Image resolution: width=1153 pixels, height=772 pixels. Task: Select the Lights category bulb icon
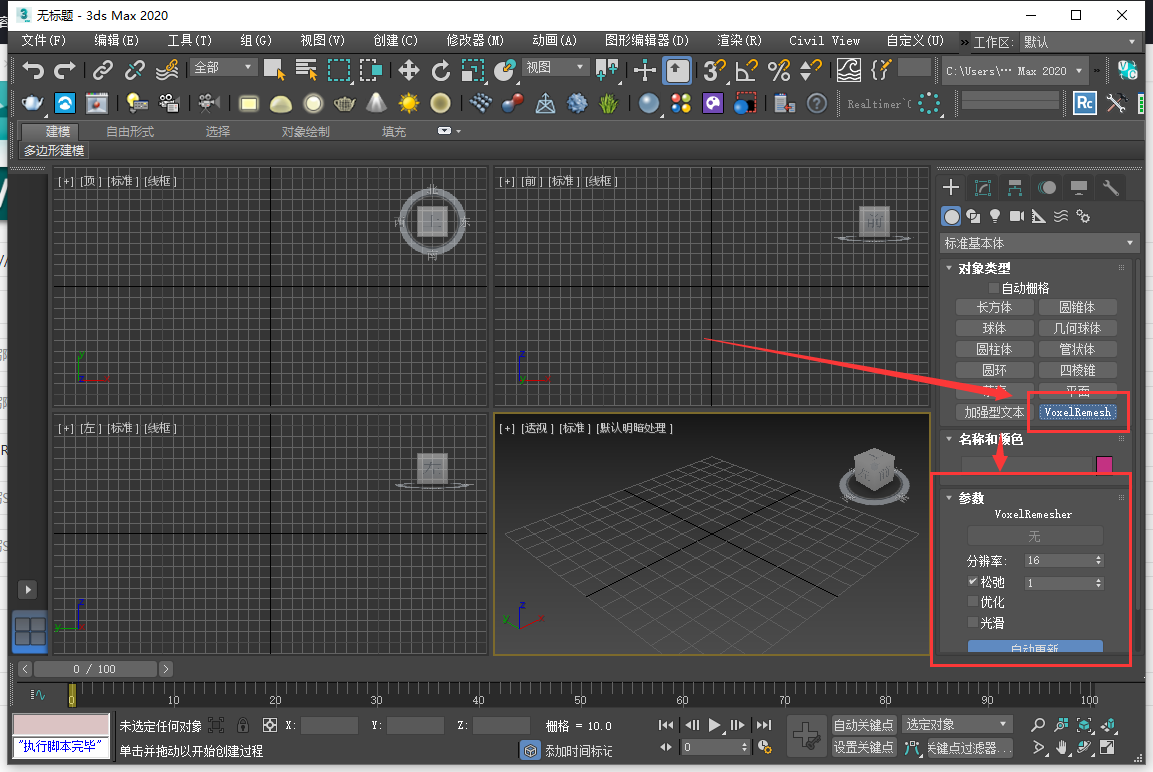click(x=995, y=216)
